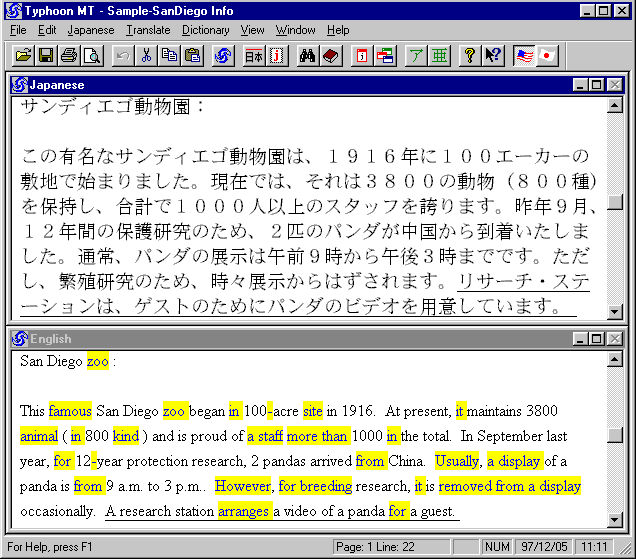Click the green katakana ア toolbar icon
Screen dimensions: 636x559
pos(415,55)
